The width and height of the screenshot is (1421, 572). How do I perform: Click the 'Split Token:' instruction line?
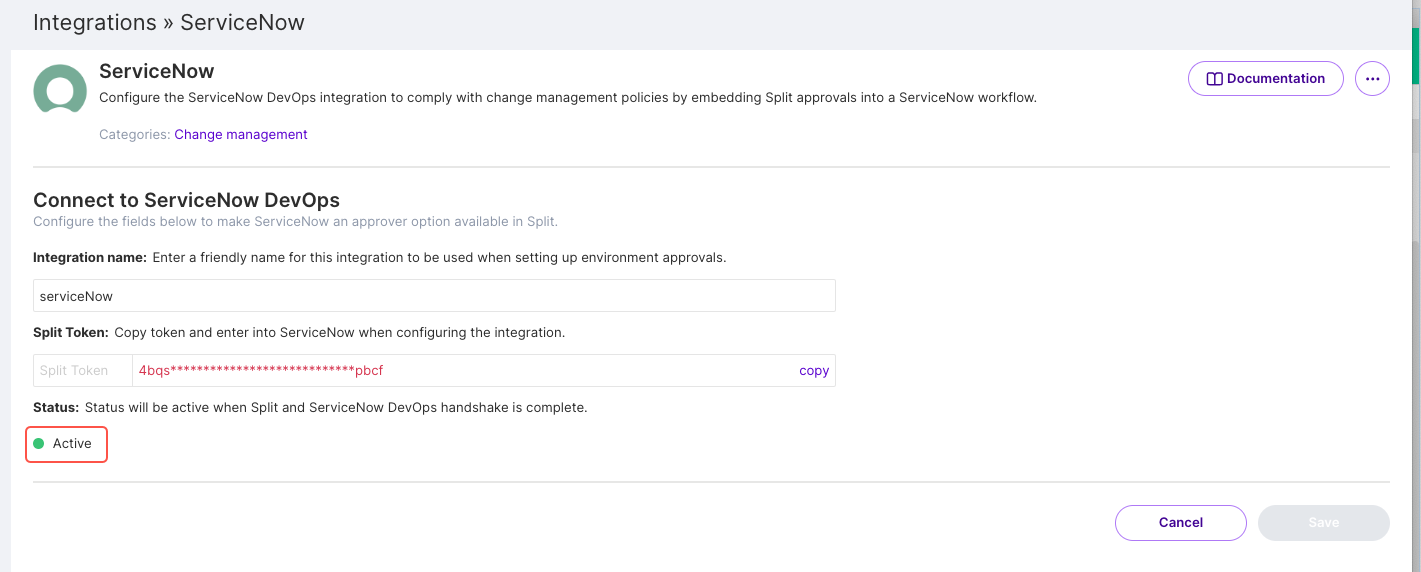click(x=299, y=332)
